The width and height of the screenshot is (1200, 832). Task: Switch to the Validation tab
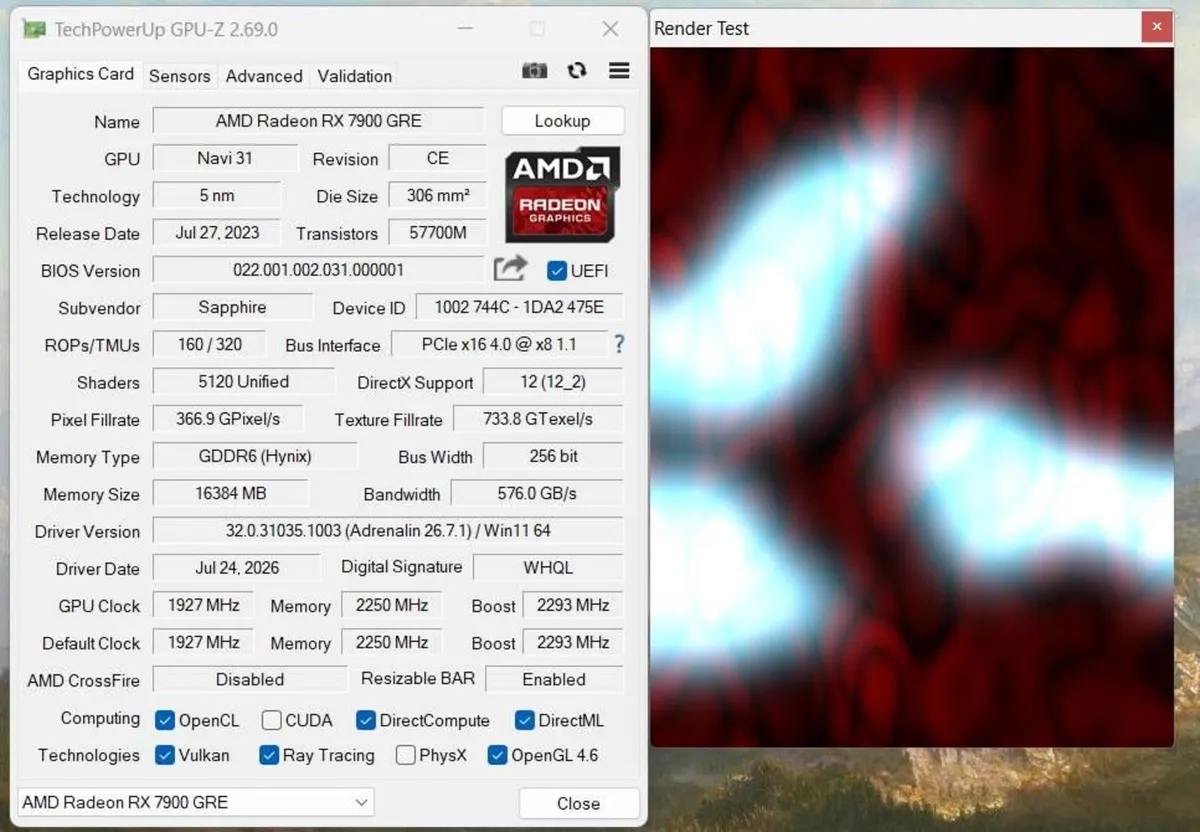coord(355,76)
